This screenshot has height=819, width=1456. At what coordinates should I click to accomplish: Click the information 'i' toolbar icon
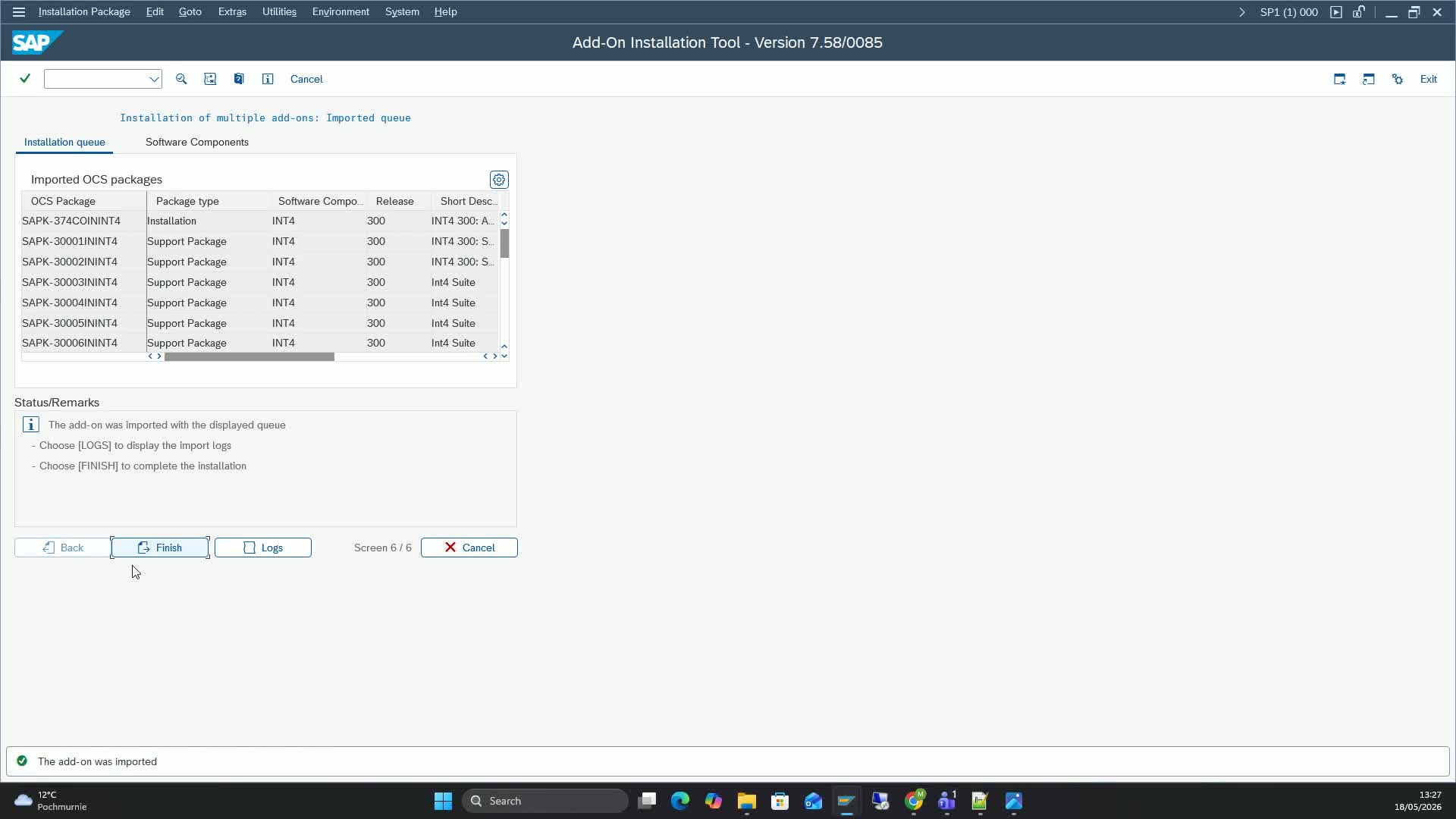tap(268, 79)
